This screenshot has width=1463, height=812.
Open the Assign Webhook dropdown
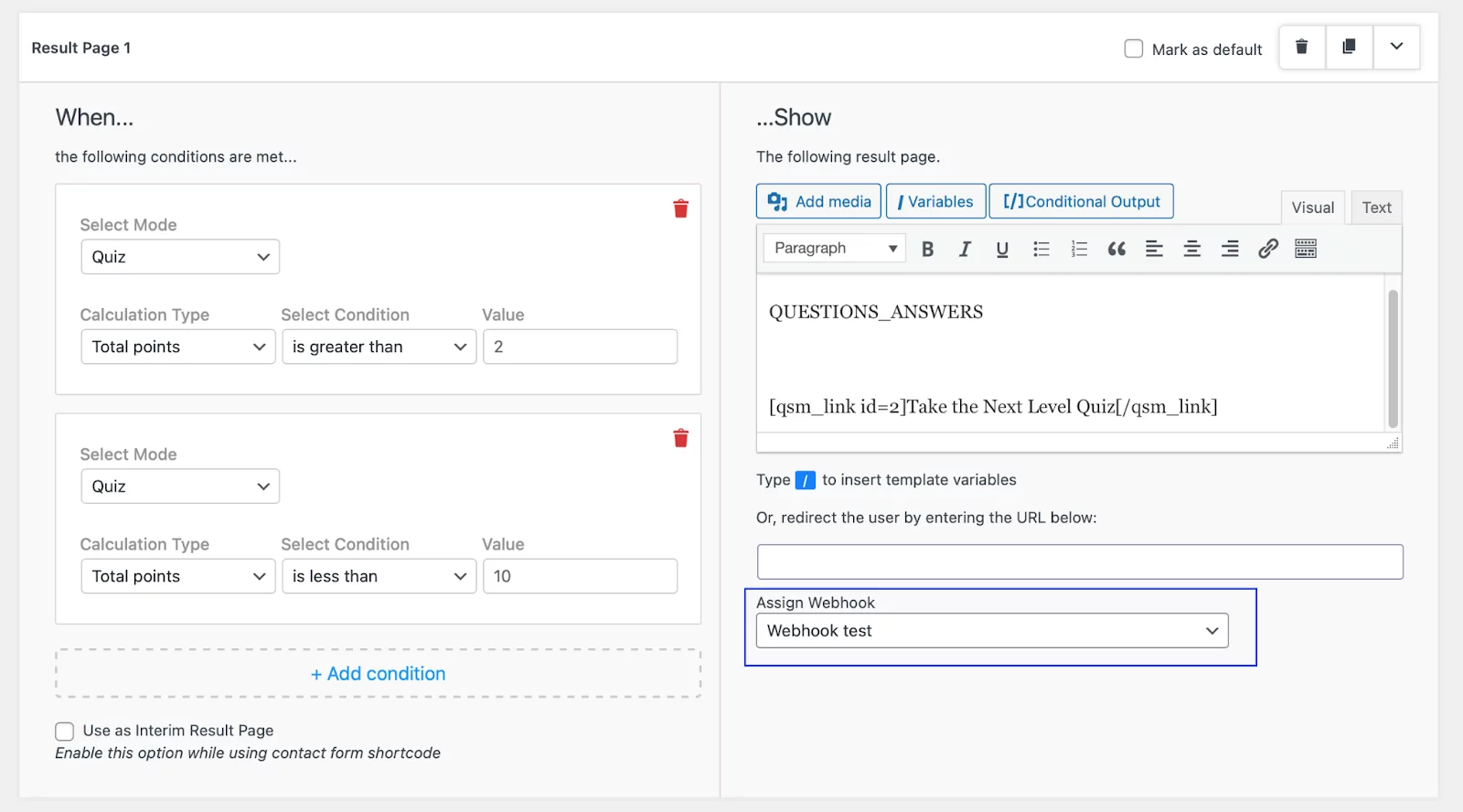(992, 631)
